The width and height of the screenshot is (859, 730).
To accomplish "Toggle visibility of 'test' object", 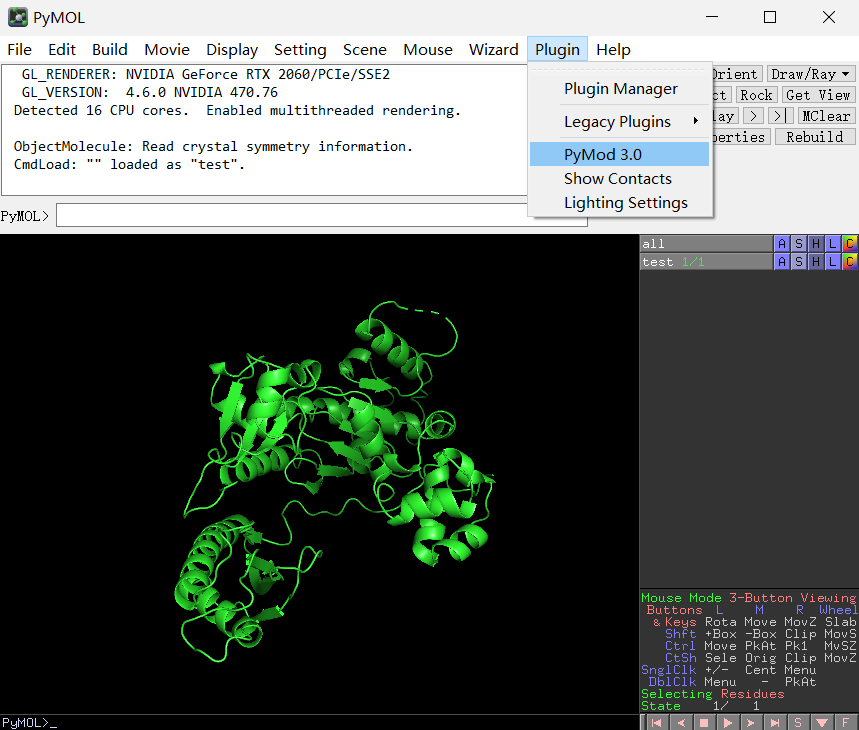I will [x=706, y=262].
